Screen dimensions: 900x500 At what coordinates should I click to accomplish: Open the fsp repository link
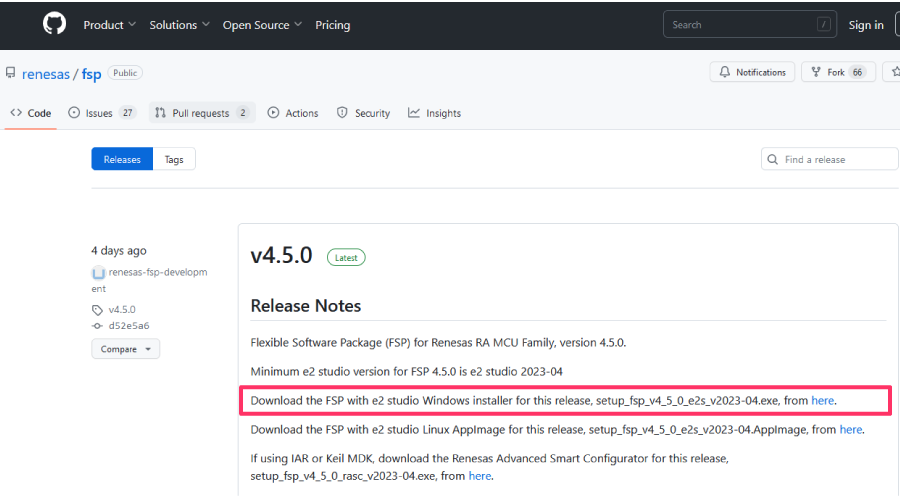pos(91,74)
